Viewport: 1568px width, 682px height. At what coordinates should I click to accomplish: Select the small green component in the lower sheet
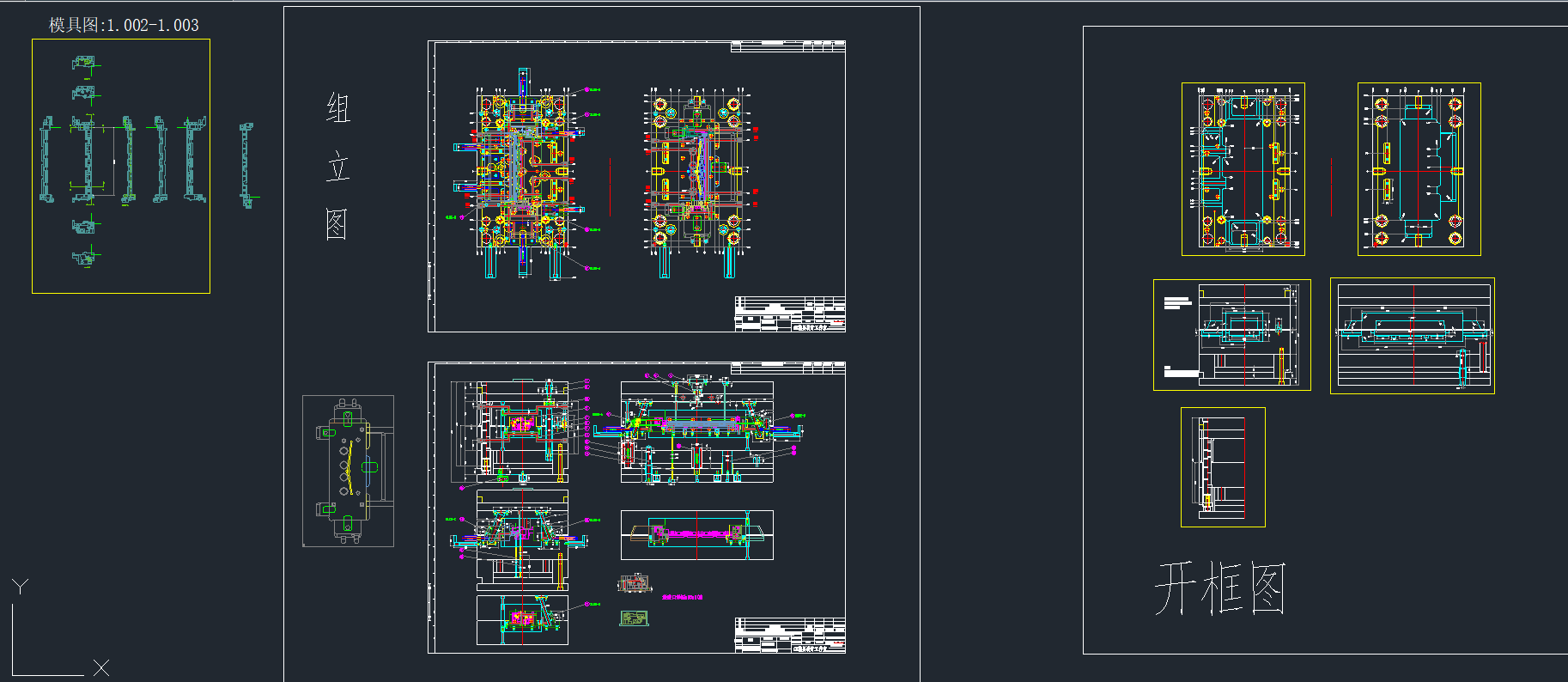tap(634, 618)
